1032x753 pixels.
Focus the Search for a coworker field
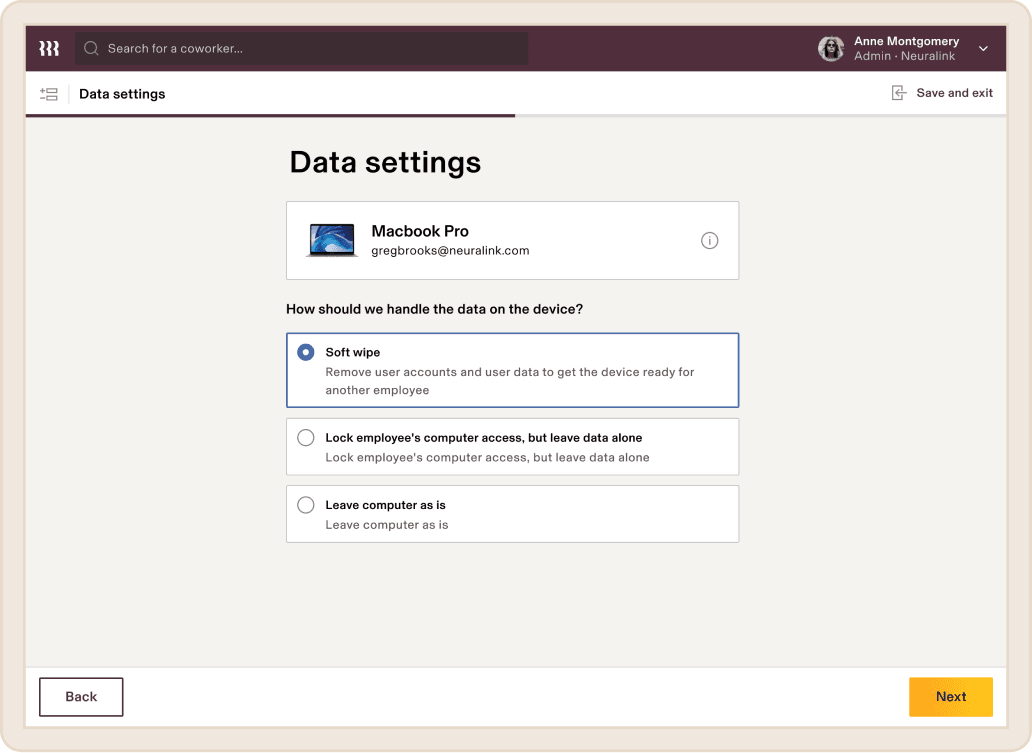point(310,48)
